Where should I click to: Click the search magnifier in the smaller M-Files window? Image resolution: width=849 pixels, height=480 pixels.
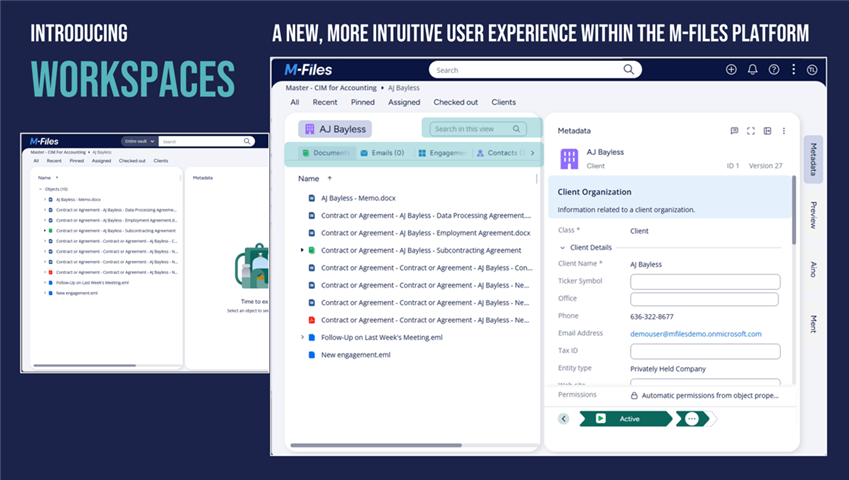pos(247,141)
